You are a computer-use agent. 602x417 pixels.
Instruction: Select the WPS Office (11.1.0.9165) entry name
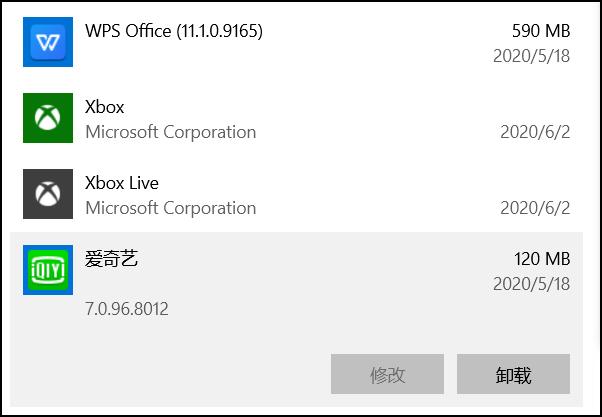pos(174,31)
